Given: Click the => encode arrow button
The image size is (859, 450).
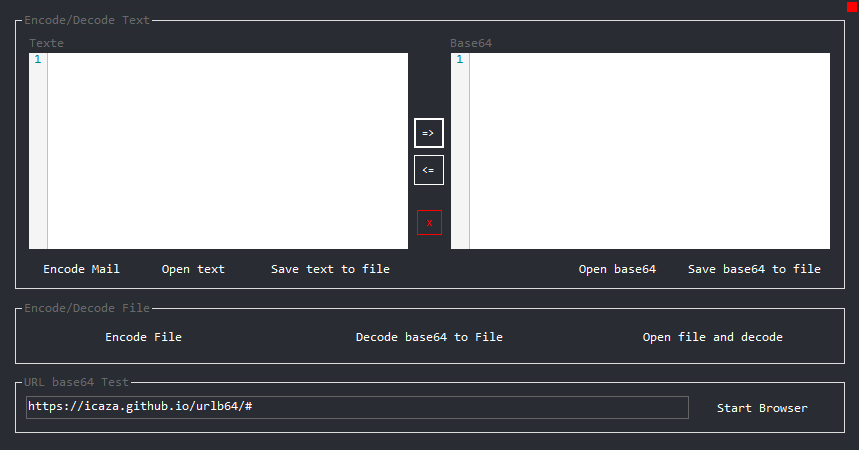Looking at the screenshot, I should 428,132.
